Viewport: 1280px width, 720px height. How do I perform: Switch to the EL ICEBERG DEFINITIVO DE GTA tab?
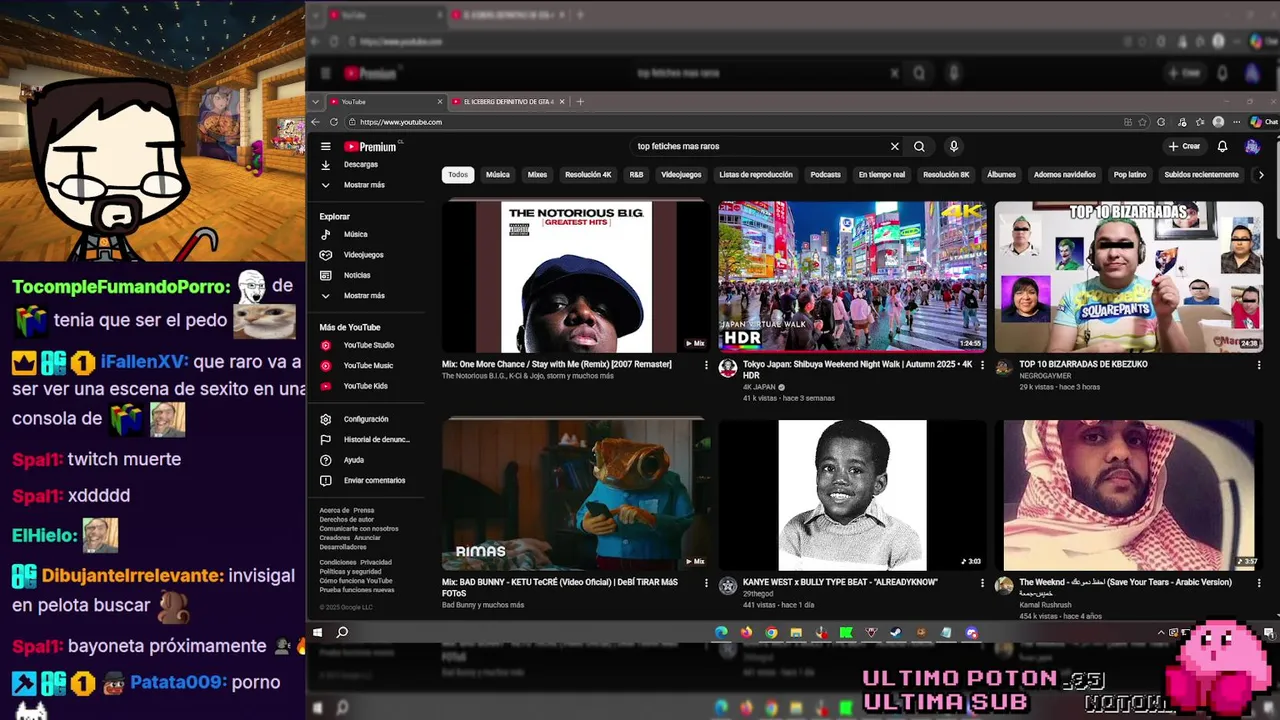click(x=508, y=102)
